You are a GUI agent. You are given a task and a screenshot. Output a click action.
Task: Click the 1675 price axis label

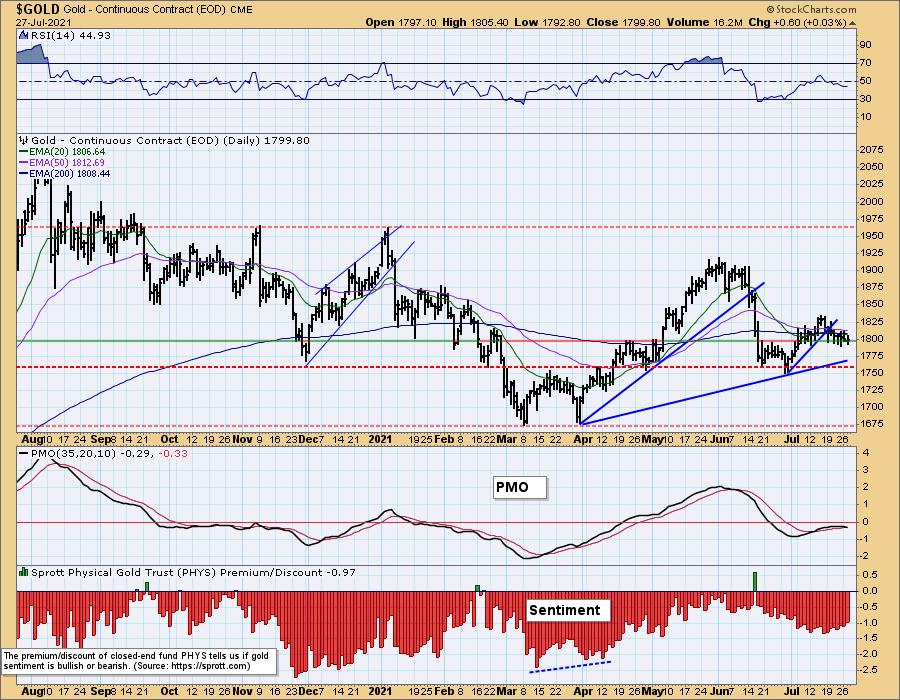[871, 423]
